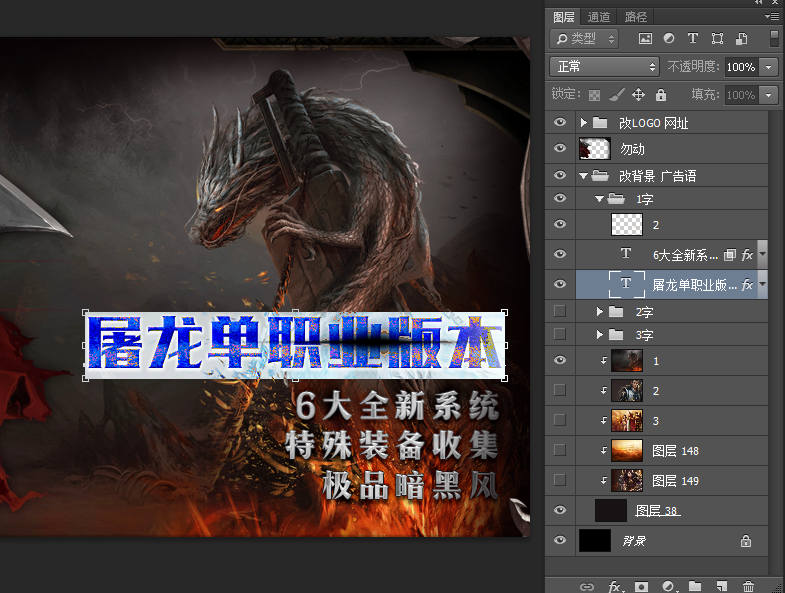This screenshot has height=593, width=785.
Task: Open the 类型 filter type dropdown
Action: pos(584,39)
